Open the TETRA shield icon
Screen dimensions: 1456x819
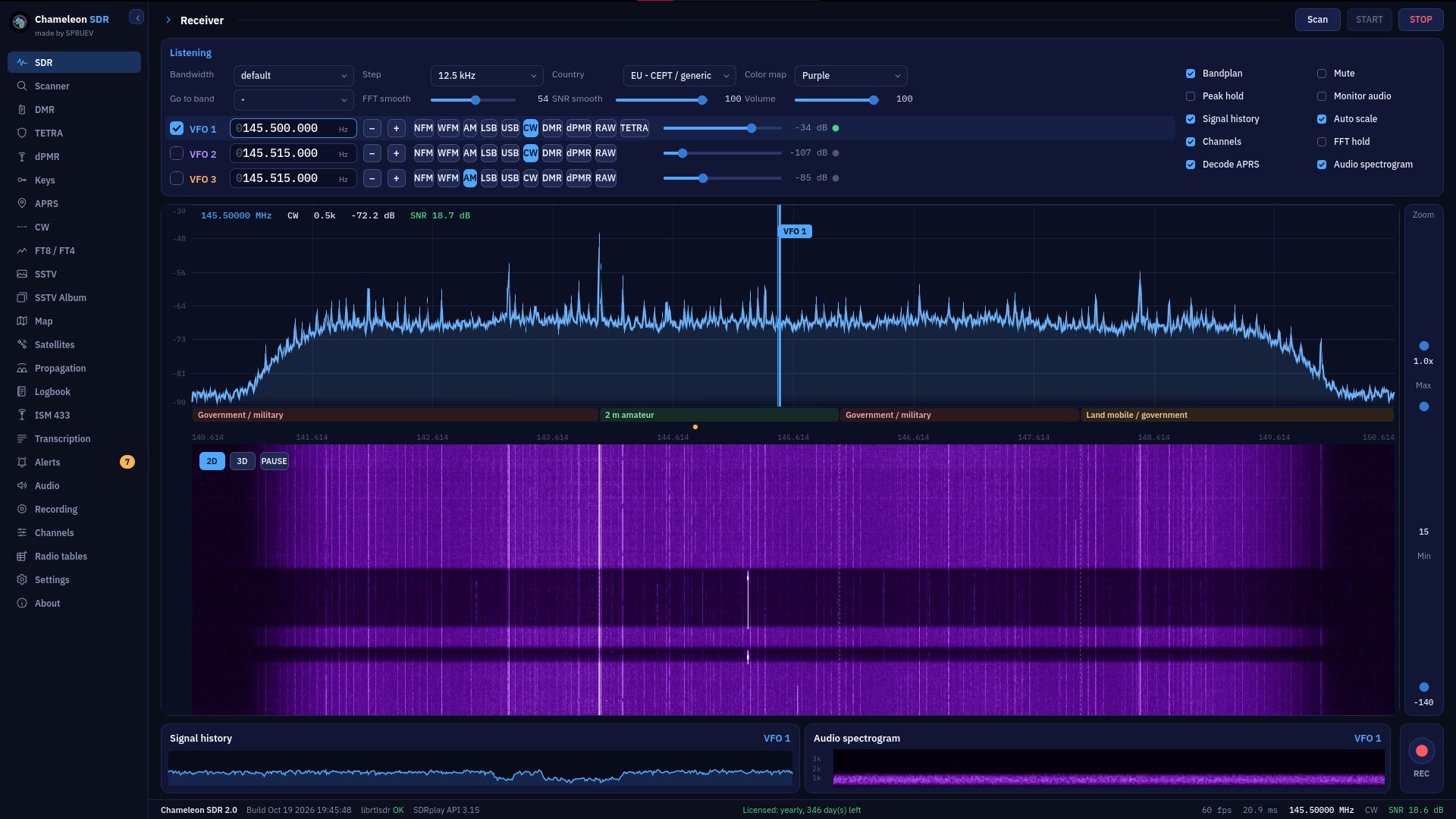coord(22,133)
